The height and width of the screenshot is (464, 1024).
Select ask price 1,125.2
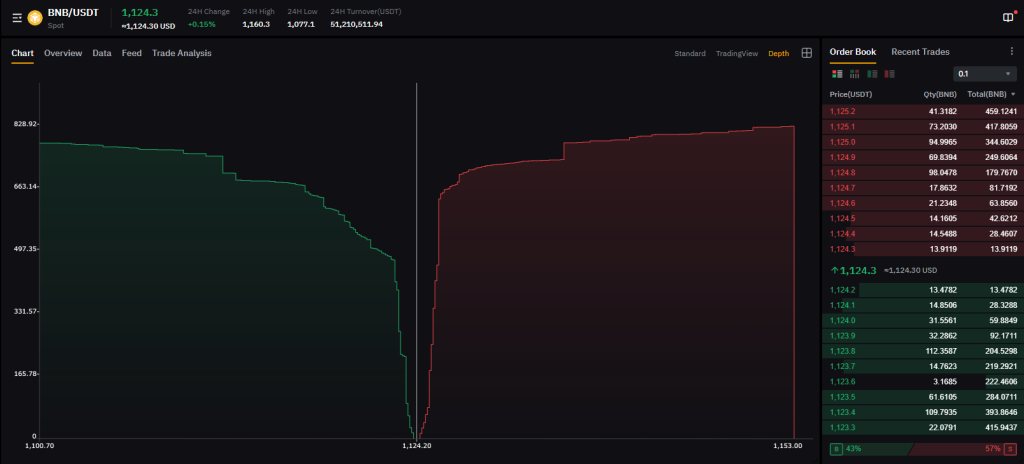(842, 112)
